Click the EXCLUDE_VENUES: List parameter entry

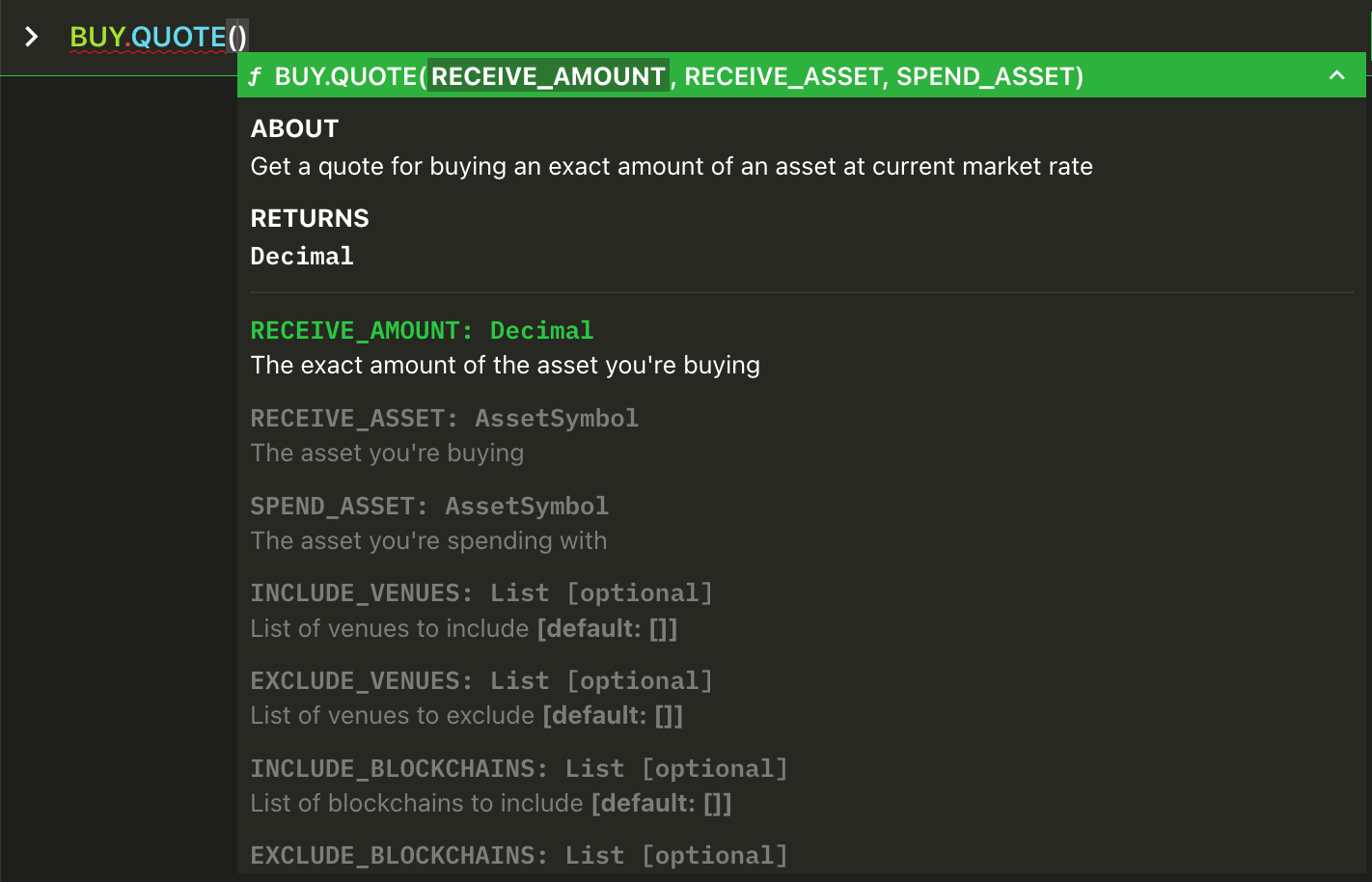(x=481, y=680)
